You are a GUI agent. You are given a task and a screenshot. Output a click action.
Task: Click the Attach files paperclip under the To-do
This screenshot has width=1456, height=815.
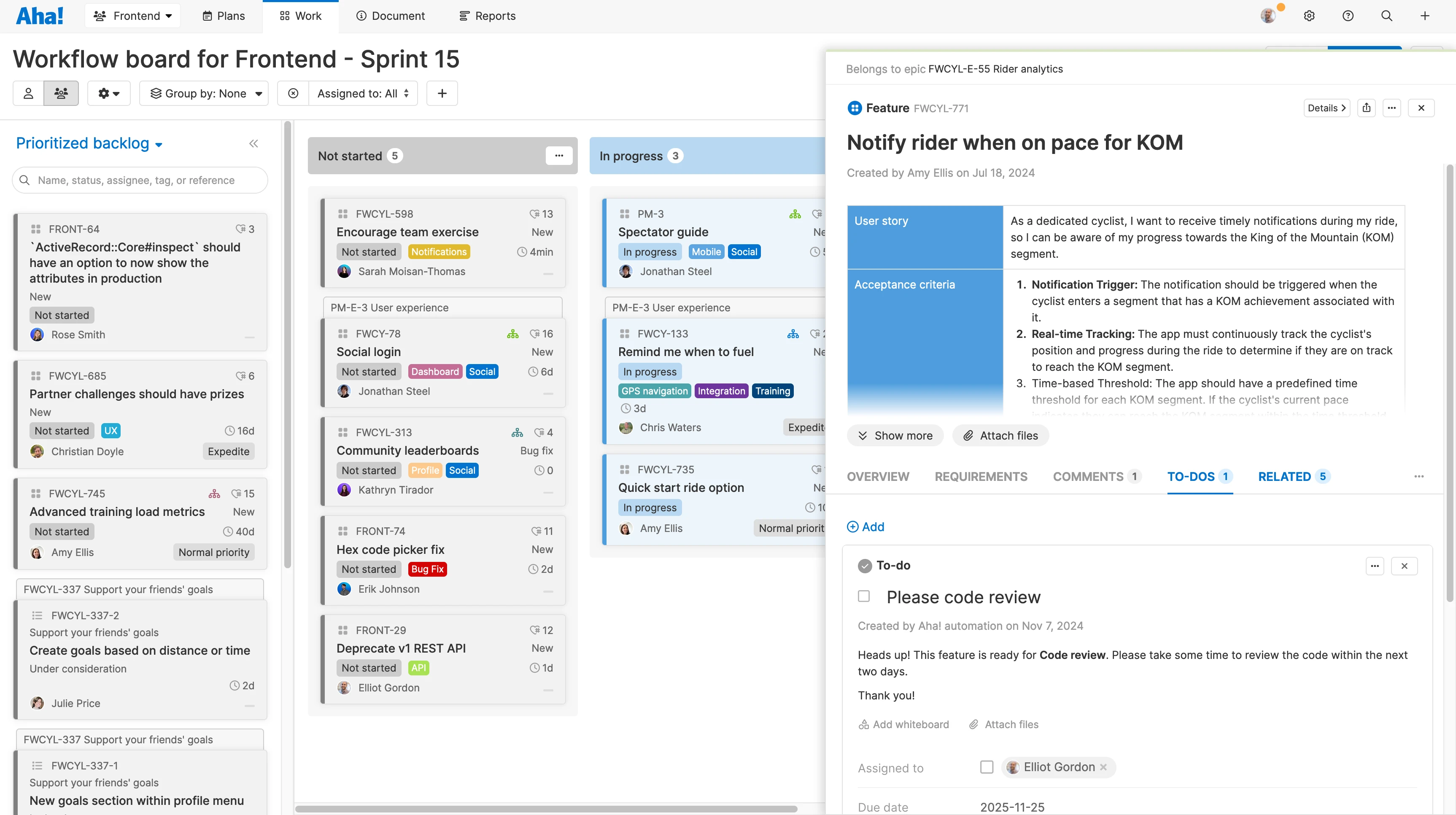974,724
